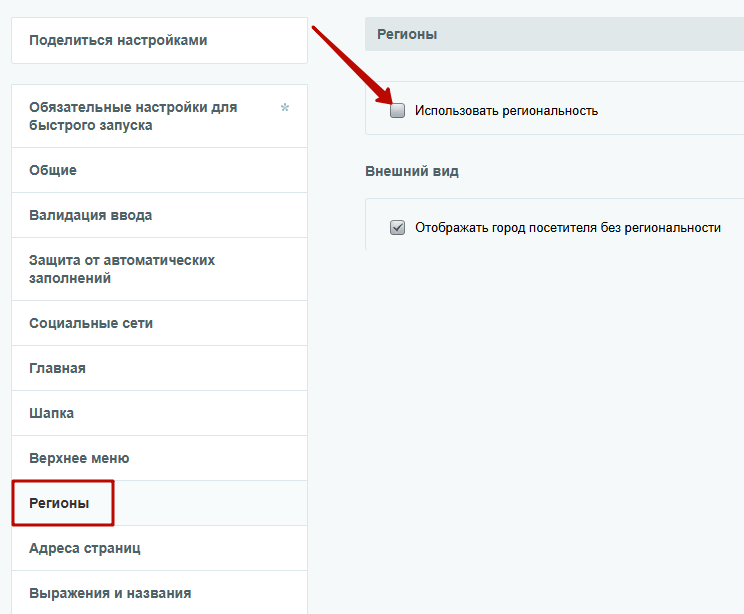Go to Валидация ввода settings
The width and height of the screenshot is (744, 614).
159,215
